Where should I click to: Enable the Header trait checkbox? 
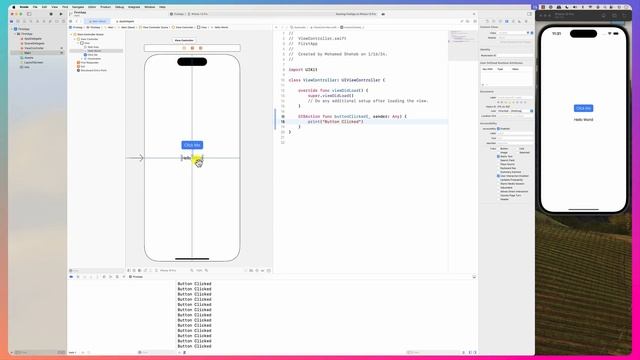pos(498,199)
